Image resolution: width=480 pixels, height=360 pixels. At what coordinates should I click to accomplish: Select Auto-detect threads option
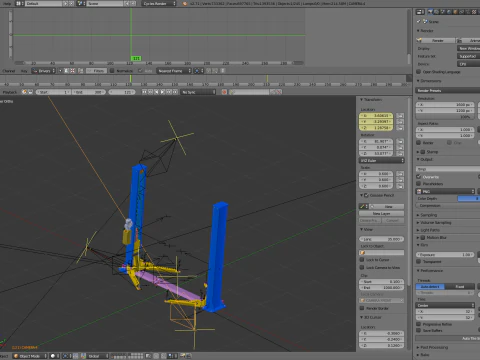click(x=430, y=287)
